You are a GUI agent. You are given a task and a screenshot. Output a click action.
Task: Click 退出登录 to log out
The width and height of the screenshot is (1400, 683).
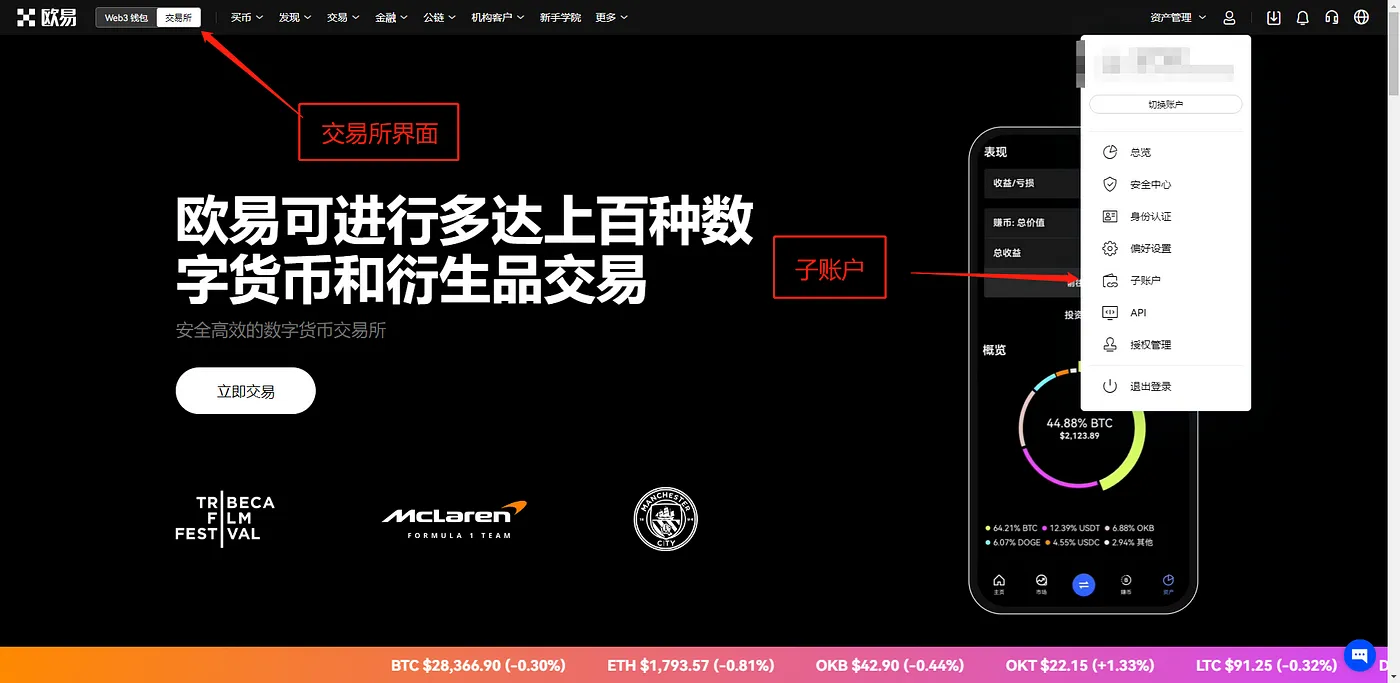point(1165,386)
